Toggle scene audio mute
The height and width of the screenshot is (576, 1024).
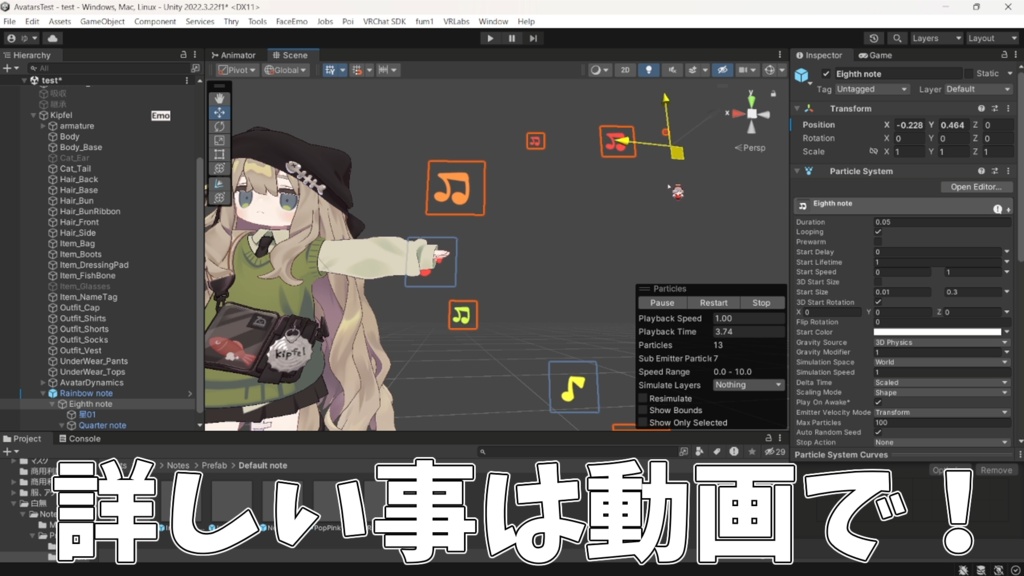(672, 70)
